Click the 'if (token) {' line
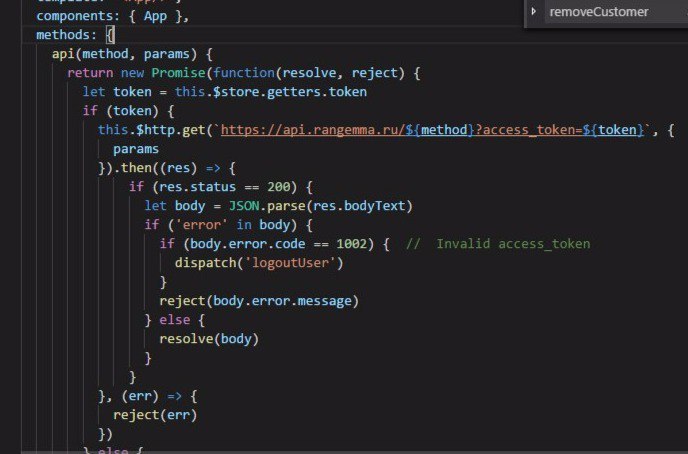This screenshot has height=454, width=688. (x=129, y=111)
